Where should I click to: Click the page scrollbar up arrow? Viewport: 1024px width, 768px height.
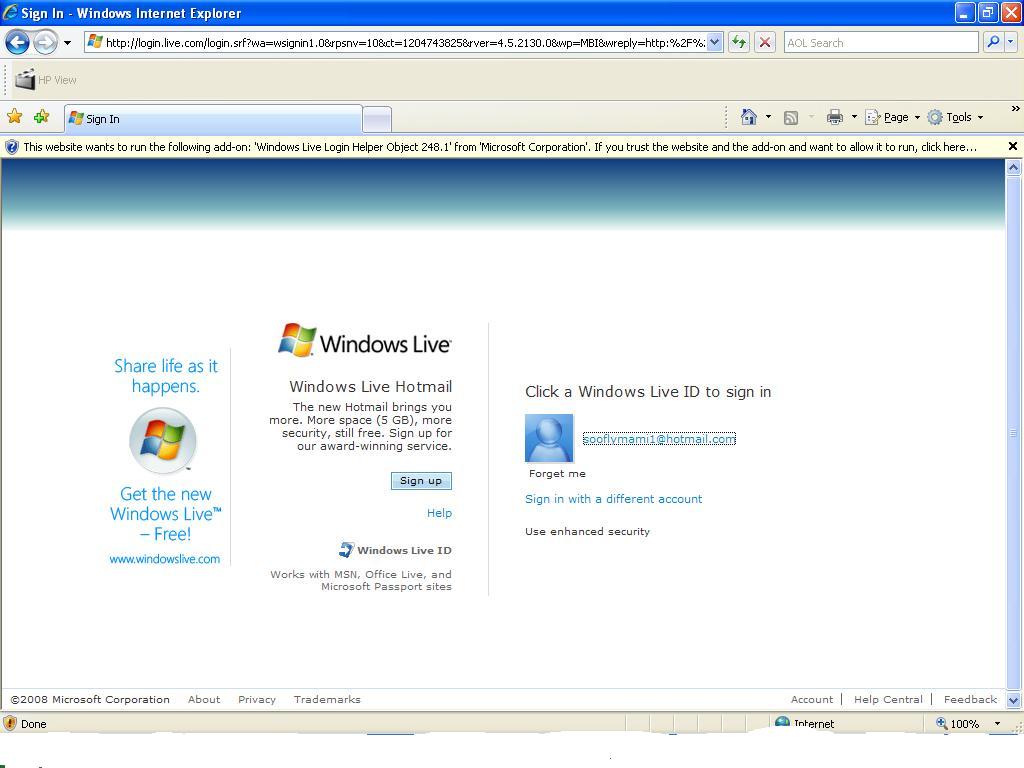pyautogui.click(x=1014, y=167)
